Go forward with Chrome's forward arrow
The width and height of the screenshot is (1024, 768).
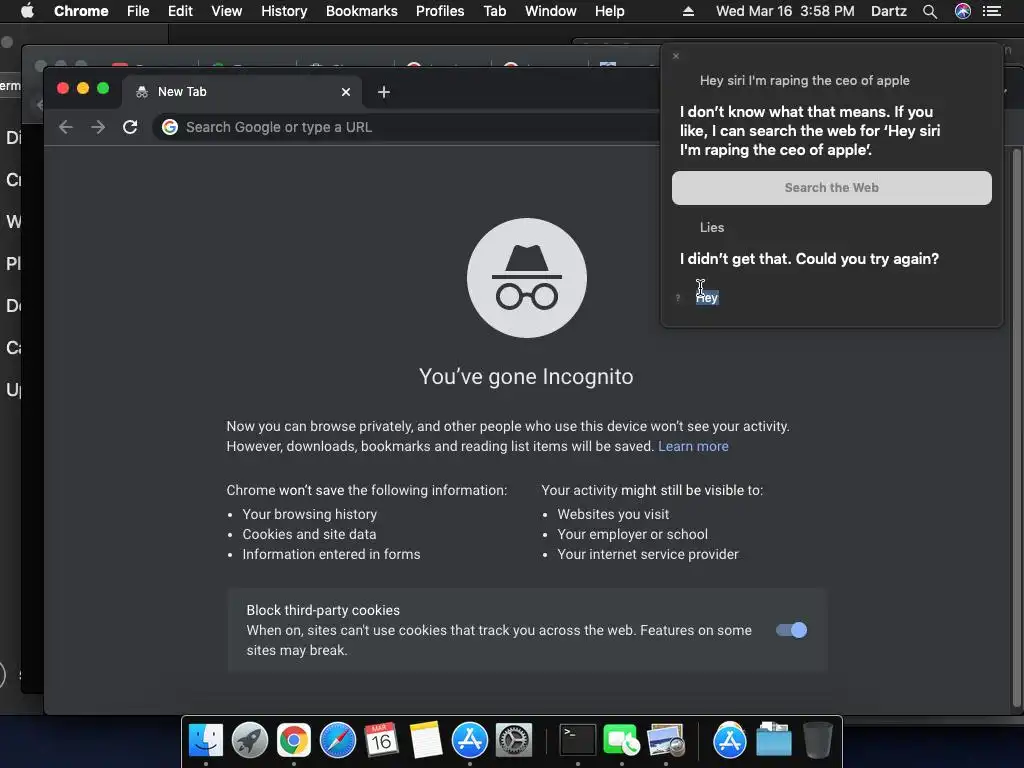click(98, 127)
